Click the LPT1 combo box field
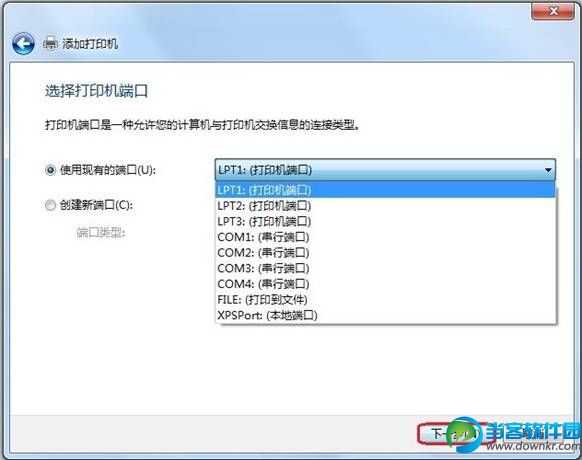 tap(385, 170)
